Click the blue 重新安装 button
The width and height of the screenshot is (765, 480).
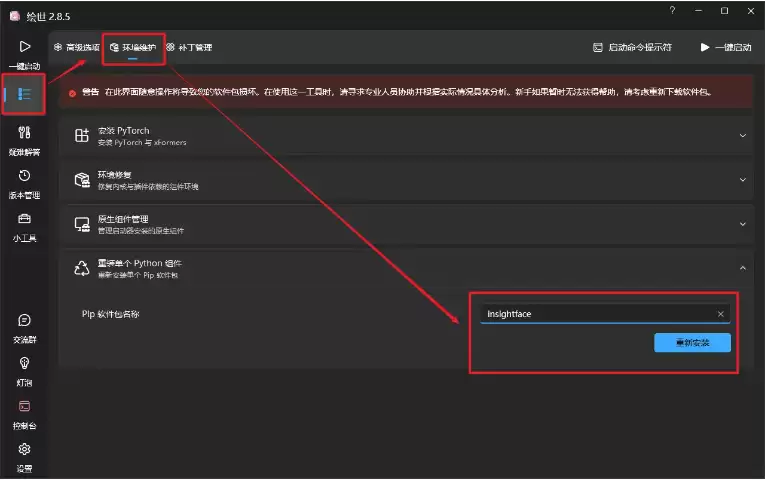(x=692, y=342)
